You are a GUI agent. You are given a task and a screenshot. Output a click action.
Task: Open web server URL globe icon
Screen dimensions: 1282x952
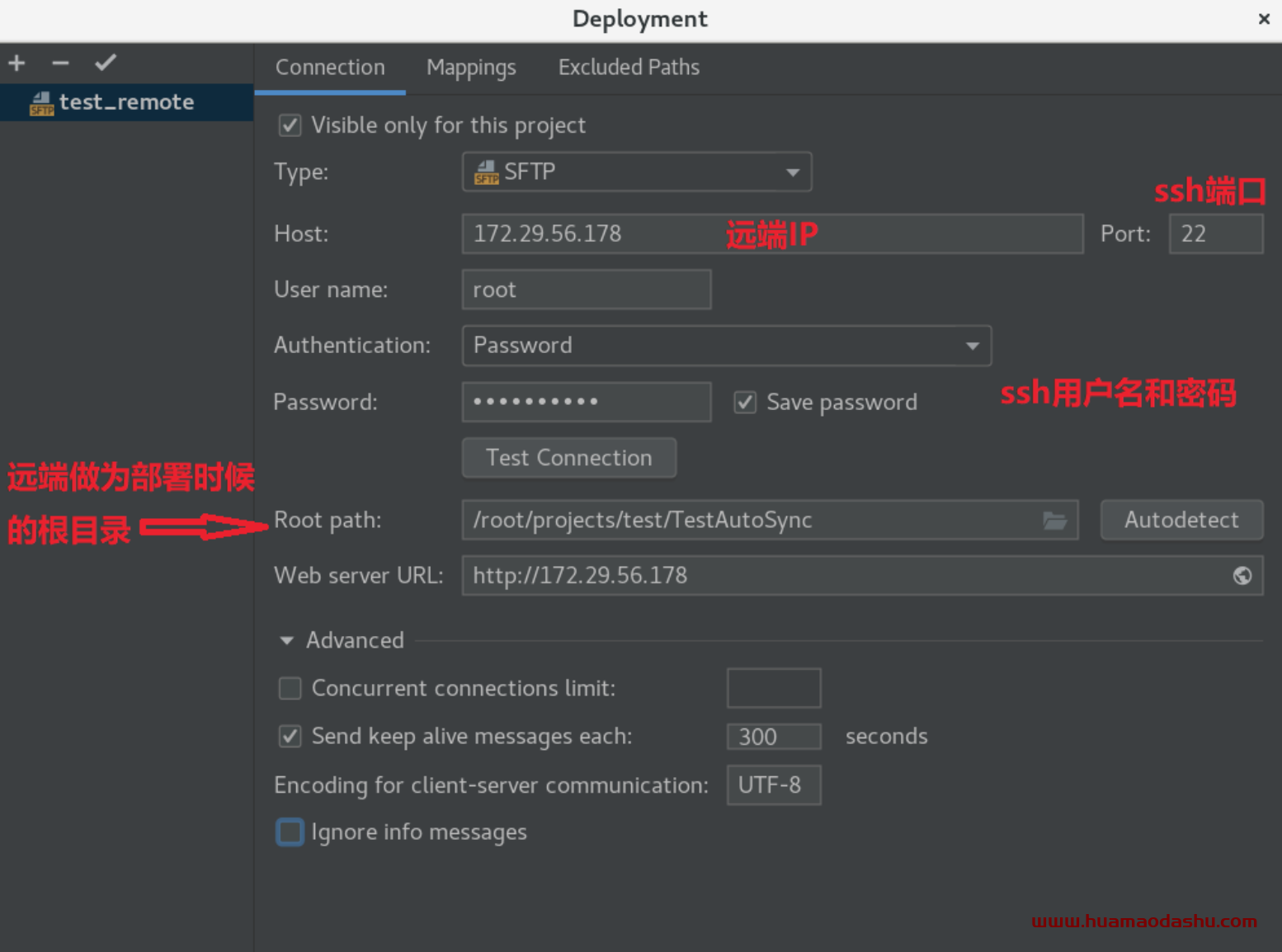1242,576
